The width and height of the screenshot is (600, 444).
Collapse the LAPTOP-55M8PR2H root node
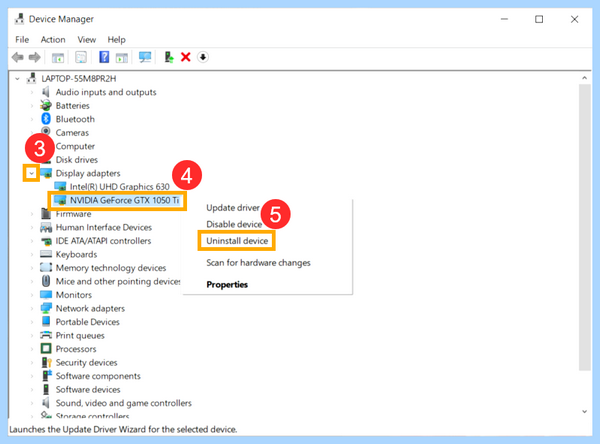(x=17, y=79)
